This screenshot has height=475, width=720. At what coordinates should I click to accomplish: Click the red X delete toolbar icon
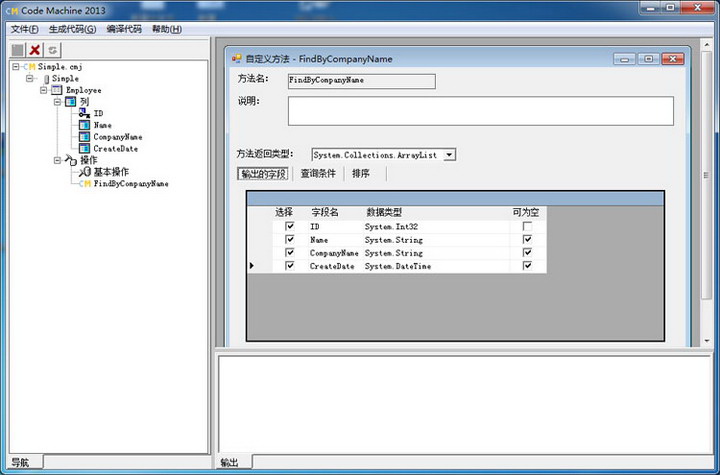34,50
